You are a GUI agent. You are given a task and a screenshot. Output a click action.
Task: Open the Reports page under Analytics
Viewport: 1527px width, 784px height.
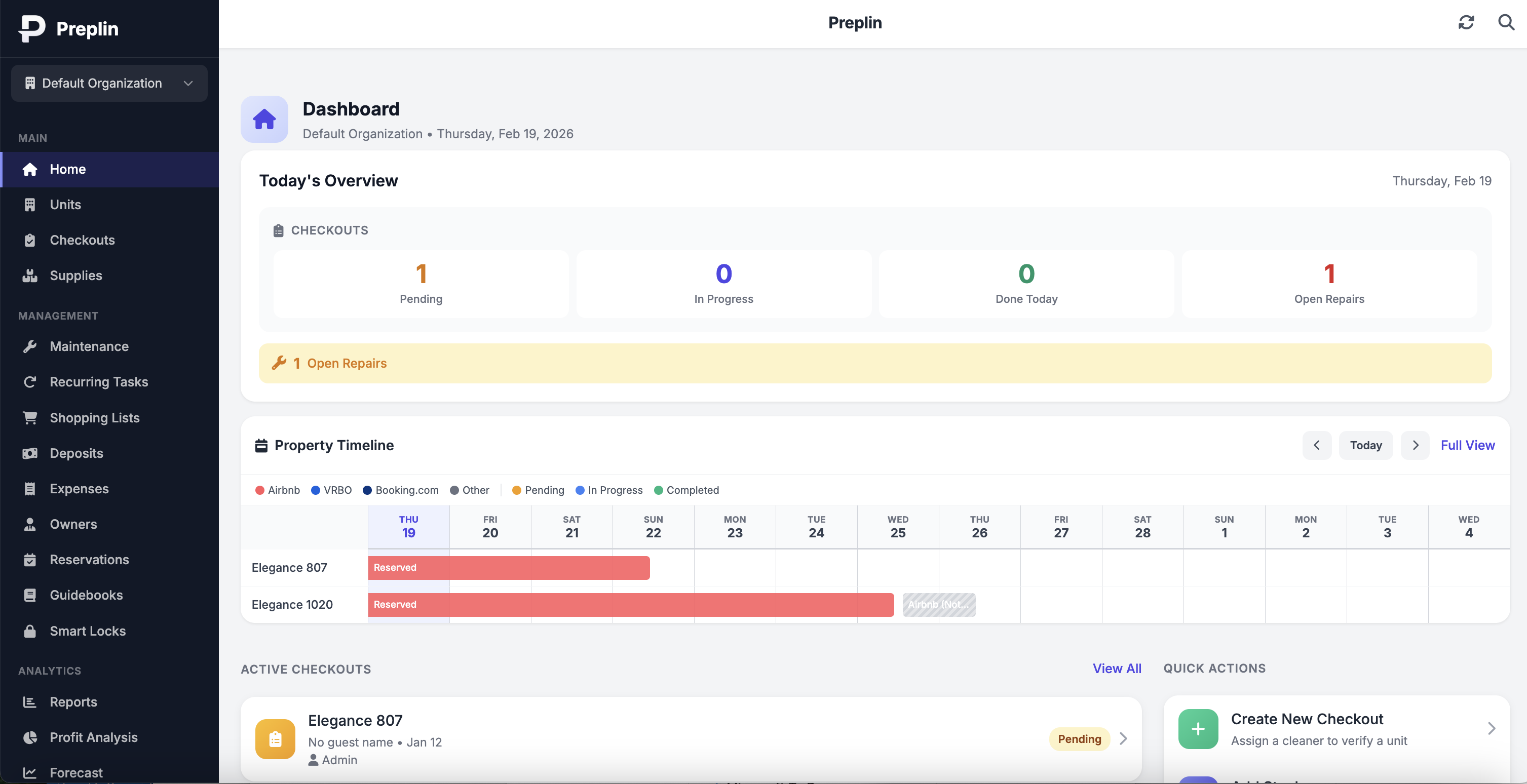(73, 701)
